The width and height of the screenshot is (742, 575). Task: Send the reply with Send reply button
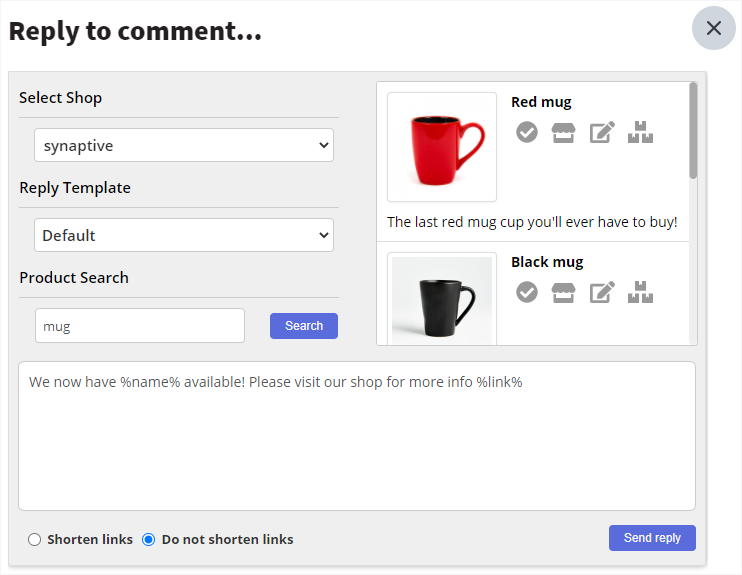click(x=652, y=538)
